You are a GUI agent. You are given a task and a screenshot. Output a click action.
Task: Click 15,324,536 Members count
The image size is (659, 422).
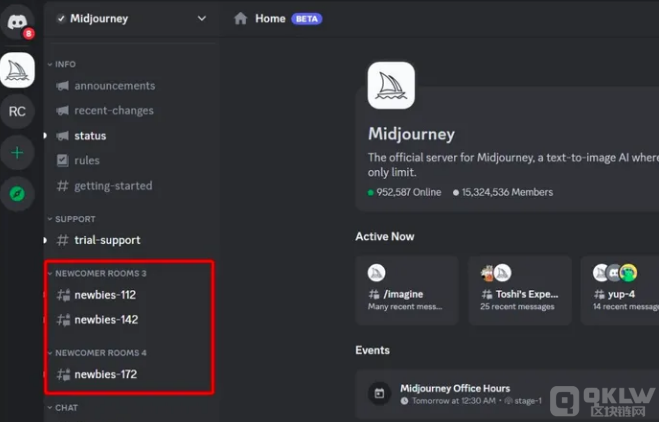pos(503,193)
